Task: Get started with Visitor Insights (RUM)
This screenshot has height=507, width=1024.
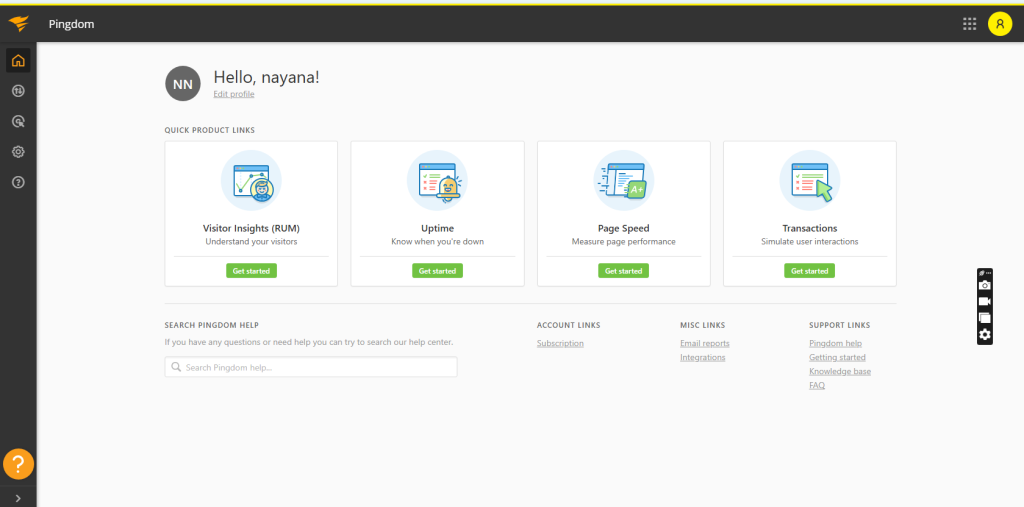Action: pos(251,270)
